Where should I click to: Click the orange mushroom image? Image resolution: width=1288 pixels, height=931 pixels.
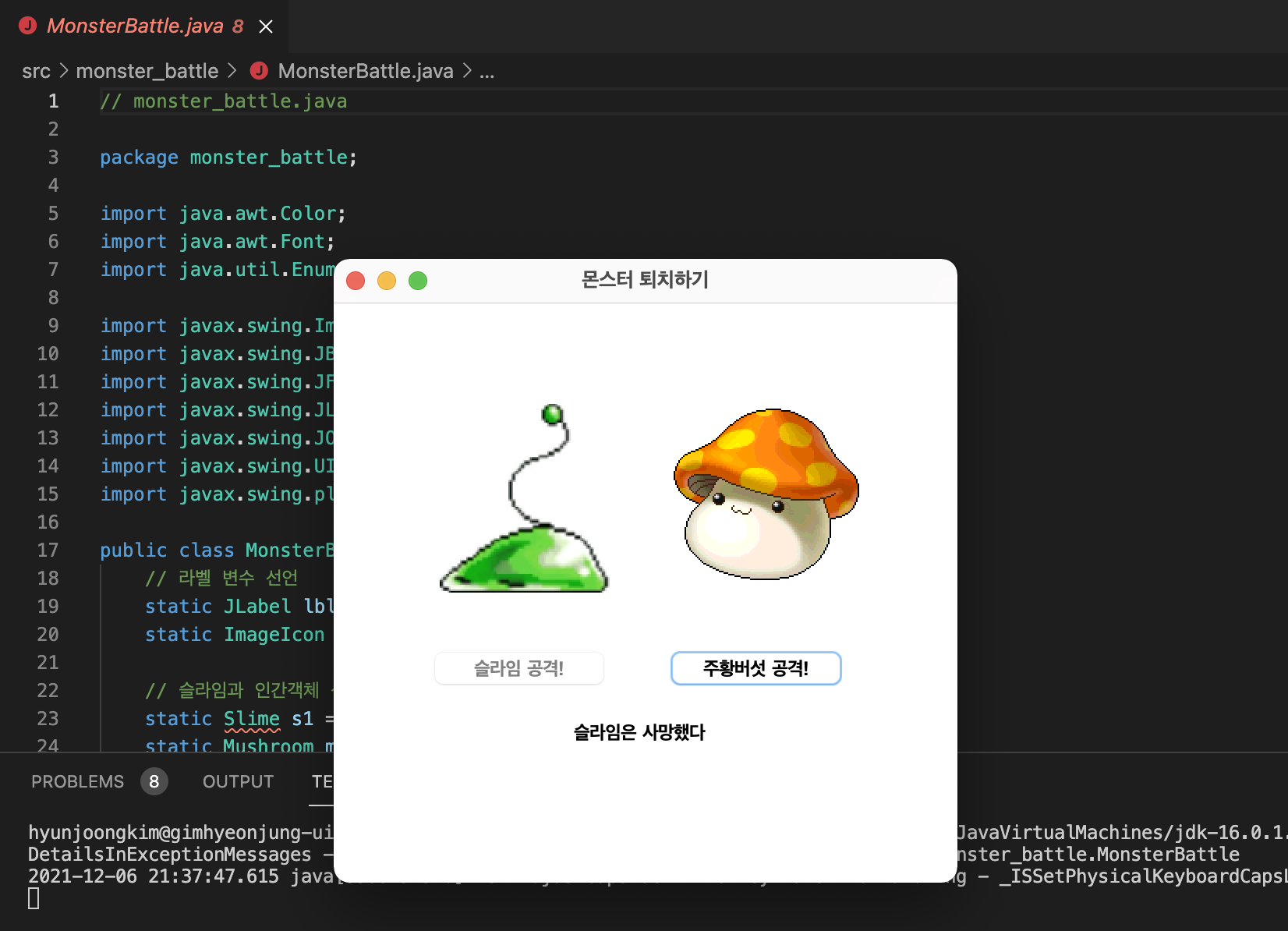click(x=766, y=494)
